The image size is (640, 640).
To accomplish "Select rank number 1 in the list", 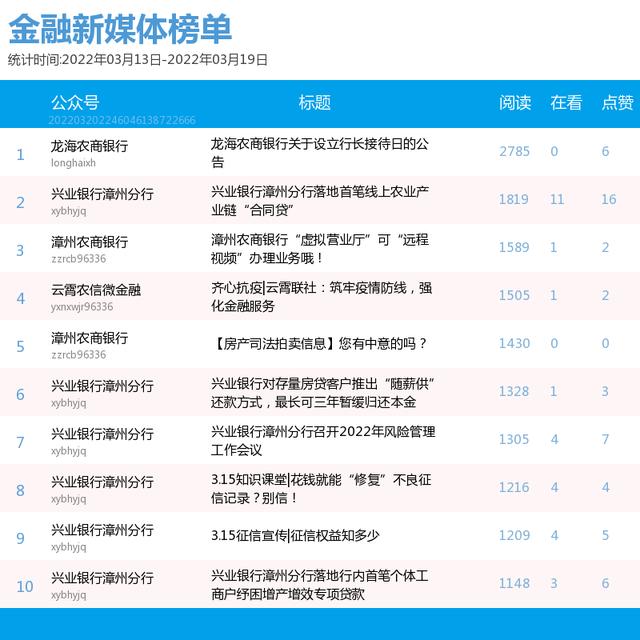I will 20,155.
